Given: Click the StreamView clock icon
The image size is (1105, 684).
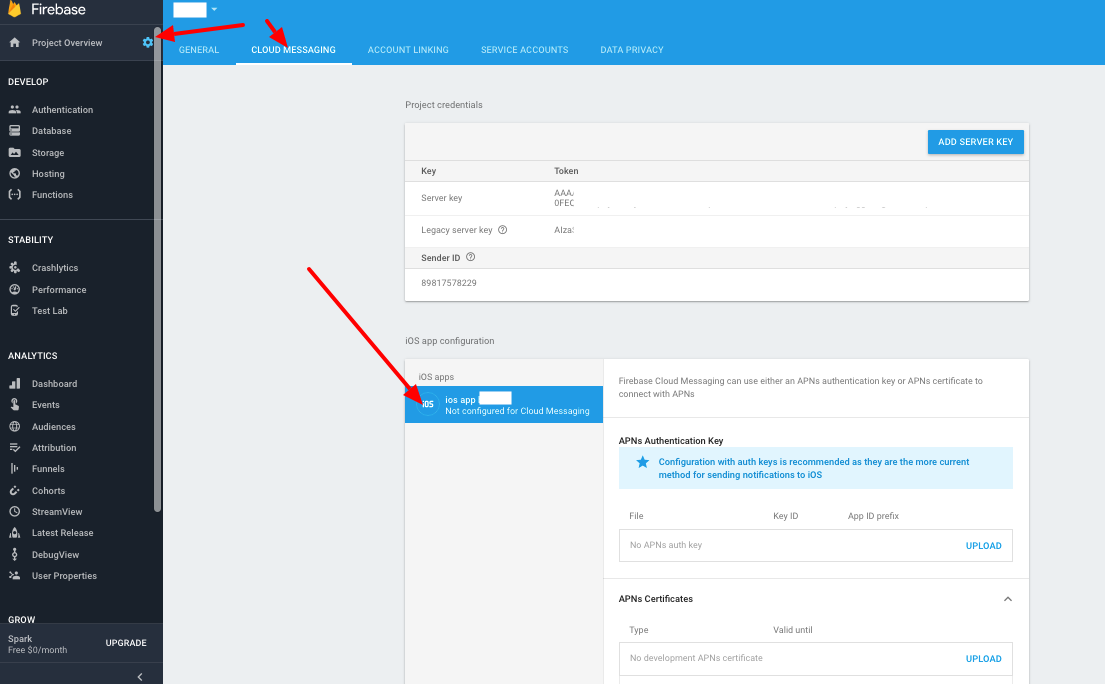Looking at the screenshot, I should (14, 511).
